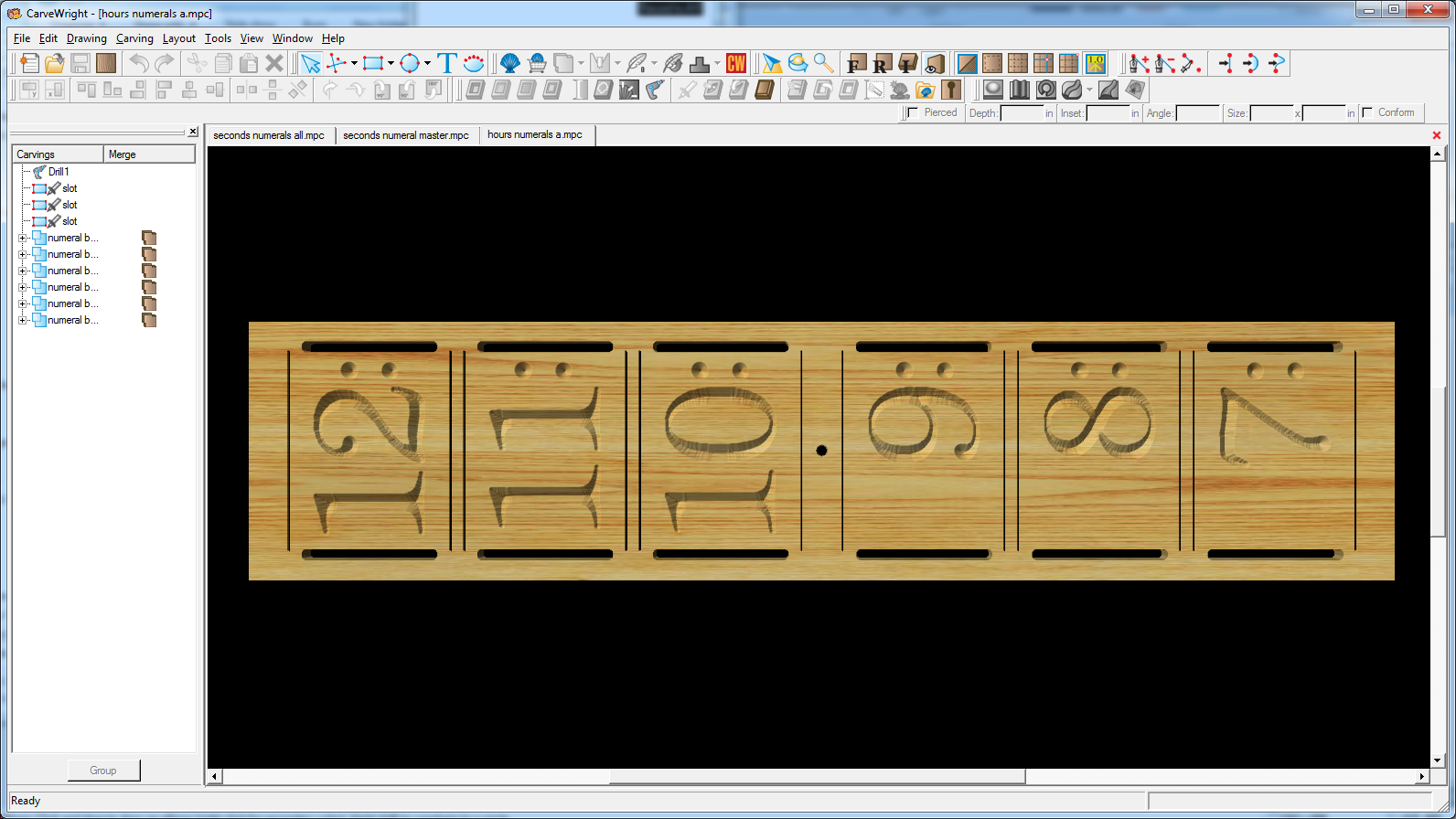Toggle the eye board perspective view
The width and height of the screenshot is (1456, 819).
click(x=934, y=63)
